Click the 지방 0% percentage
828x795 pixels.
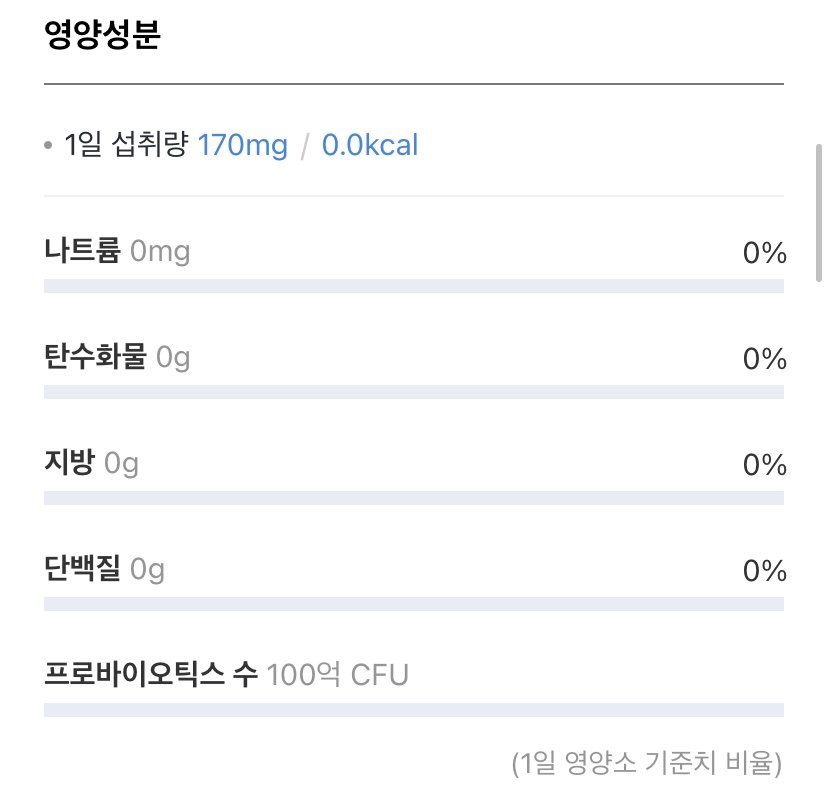(x=764, y=465)
